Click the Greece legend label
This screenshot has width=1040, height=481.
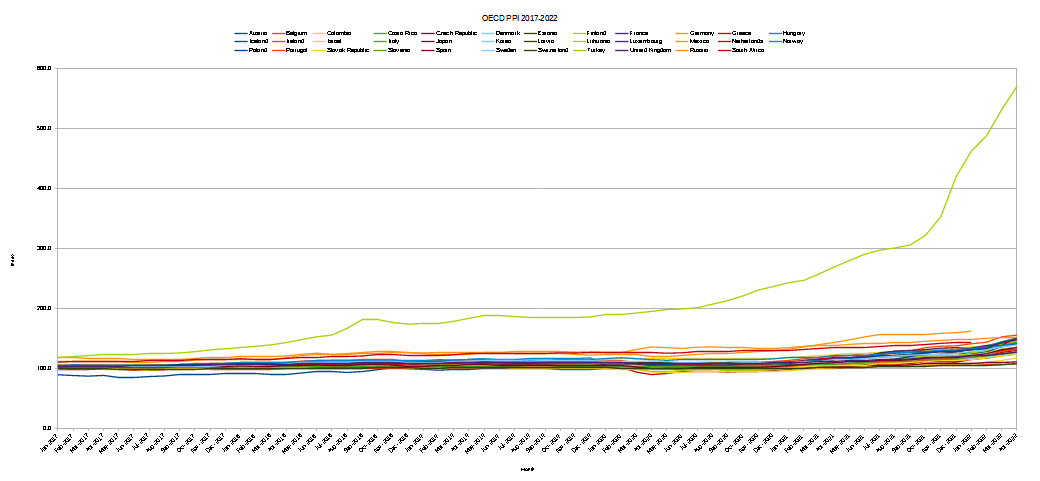coord(742,33)
